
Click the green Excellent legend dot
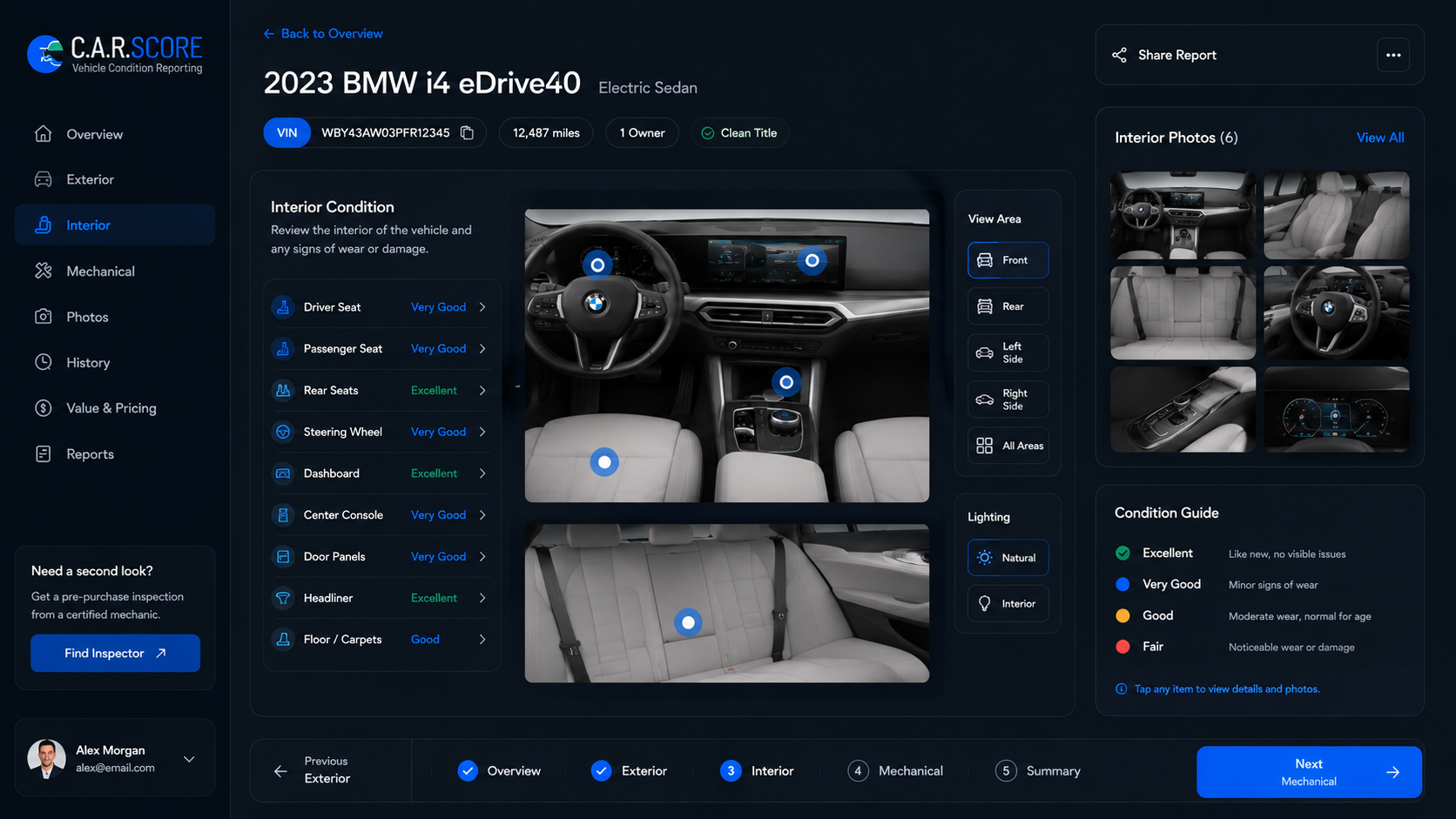[1122, 554]
